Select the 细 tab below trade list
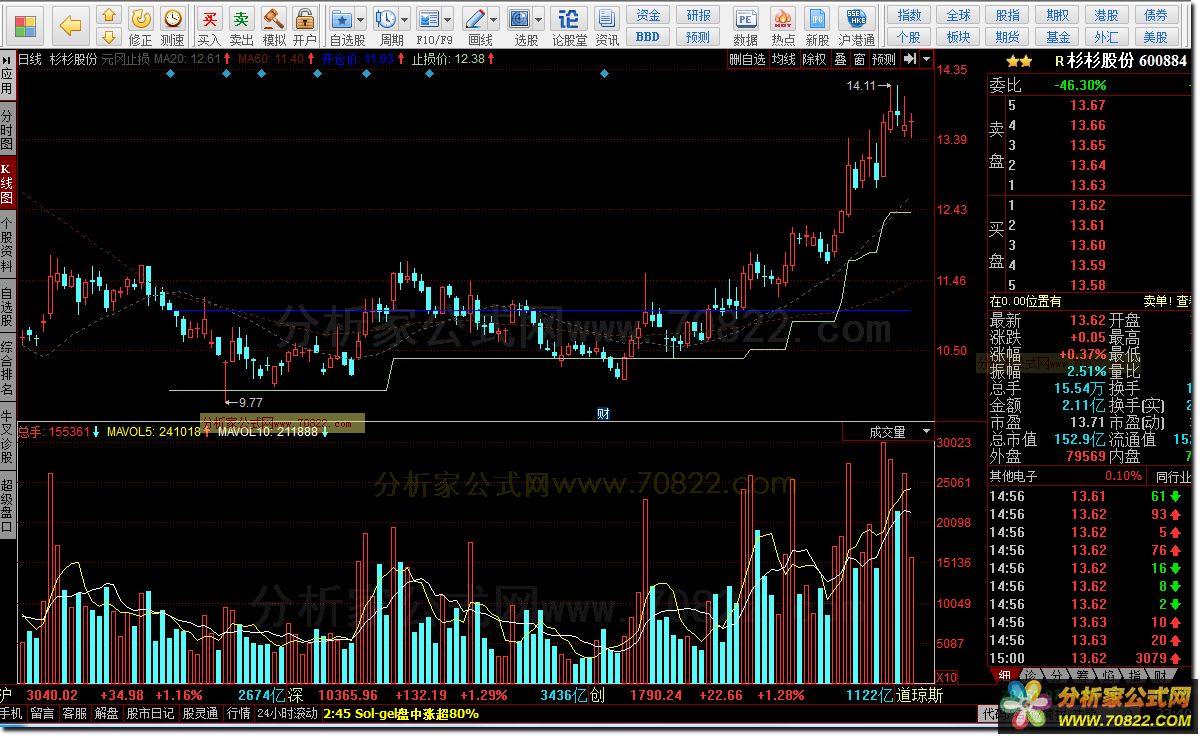The image size is (1200, 736). [1003, 676]
